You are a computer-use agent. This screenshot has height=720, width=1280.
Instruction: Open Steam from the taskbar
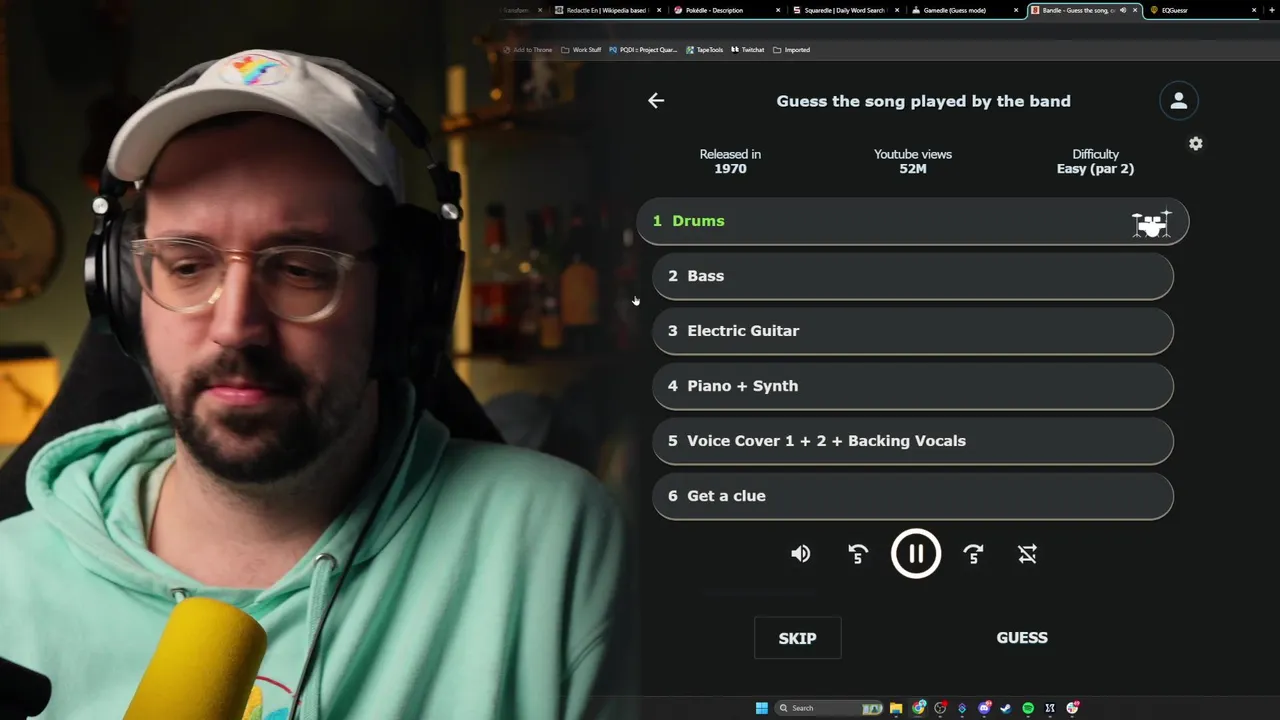point(1006,708)
